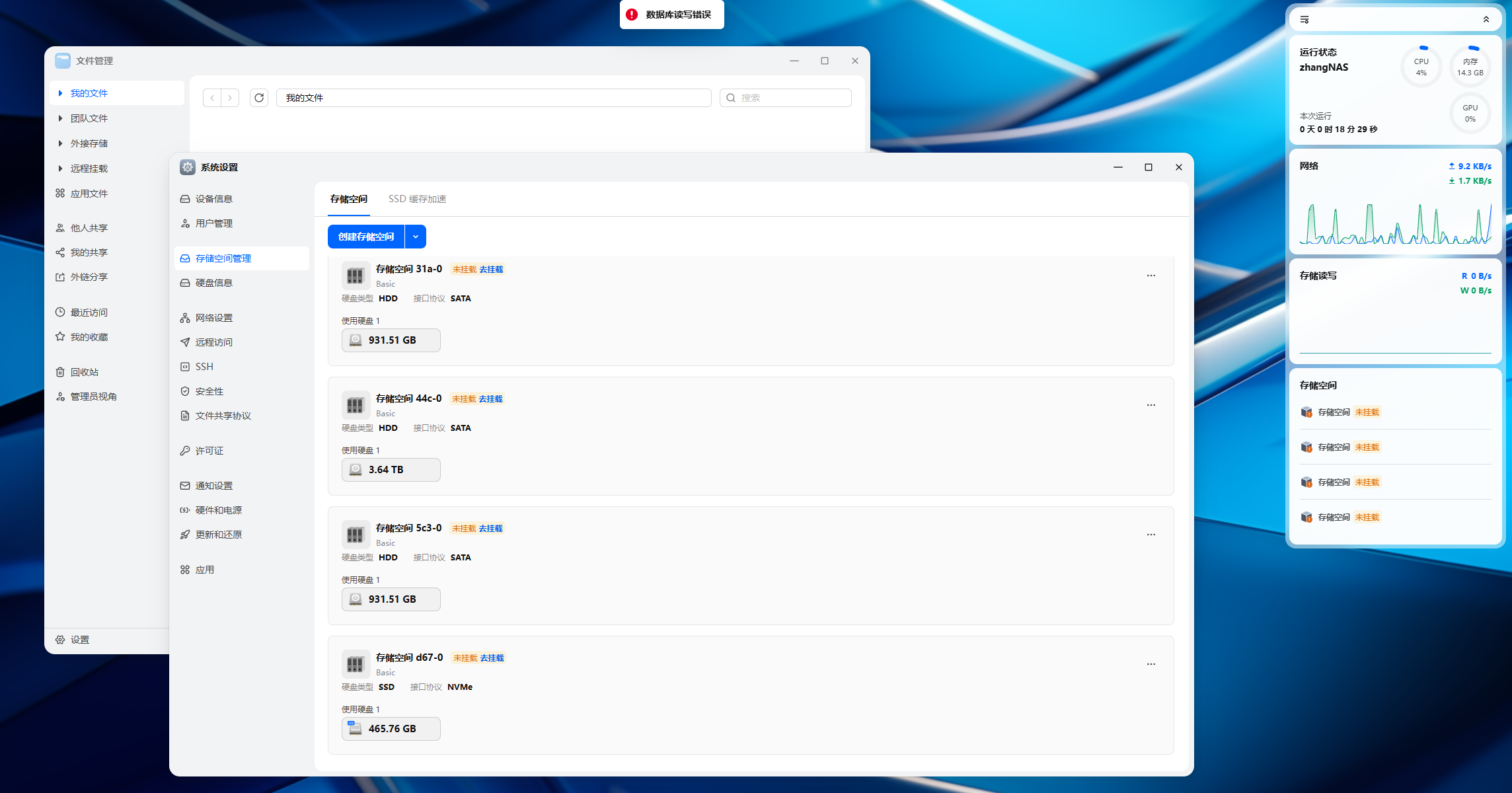The image size is (1512, 793).
Task: Click 去挂载 link for 存储空间 5c3-0
Action: (490, 529)
